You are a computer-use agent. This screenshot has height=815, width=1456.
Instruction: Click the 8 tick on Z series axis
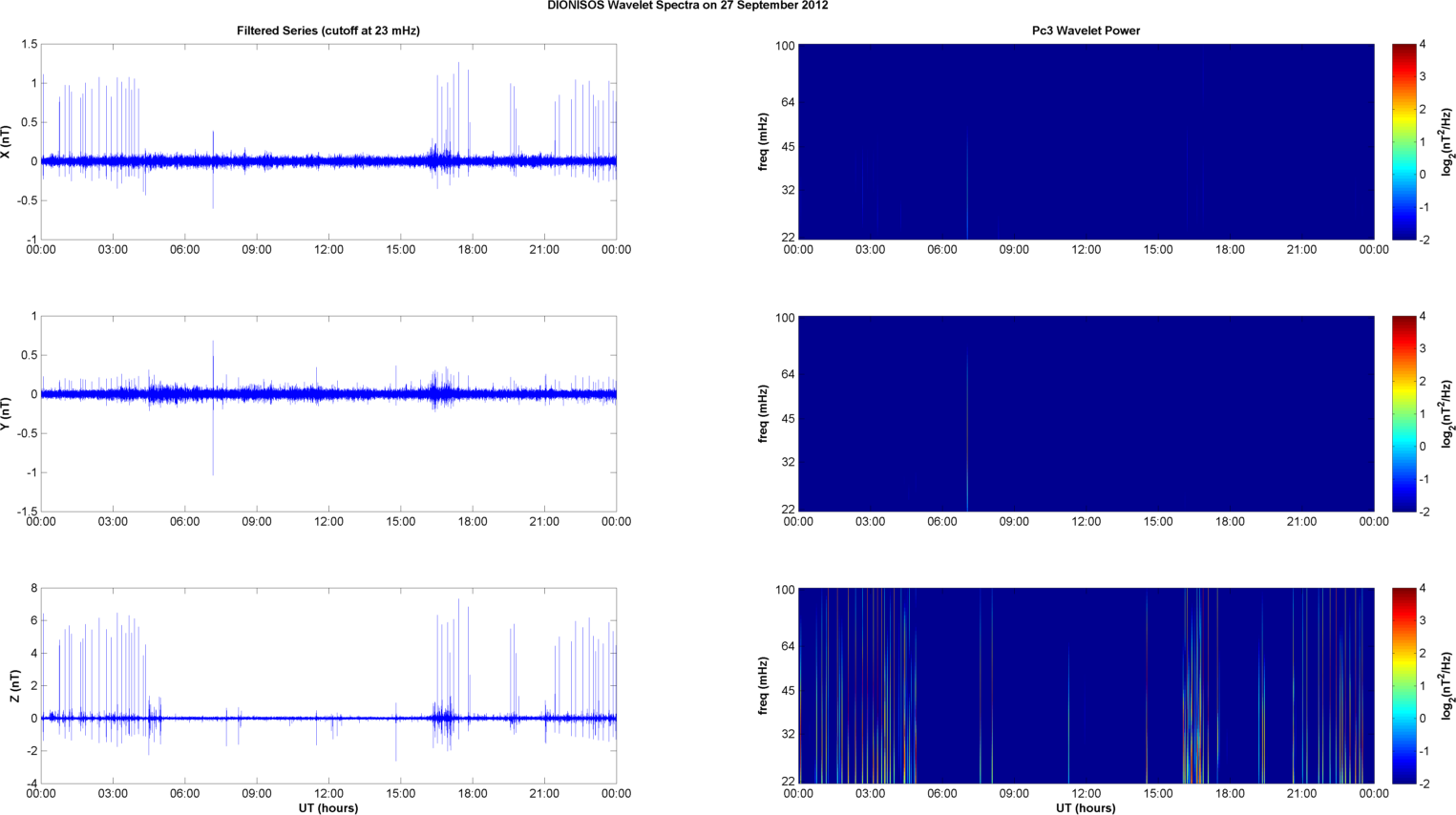[33, 589]
